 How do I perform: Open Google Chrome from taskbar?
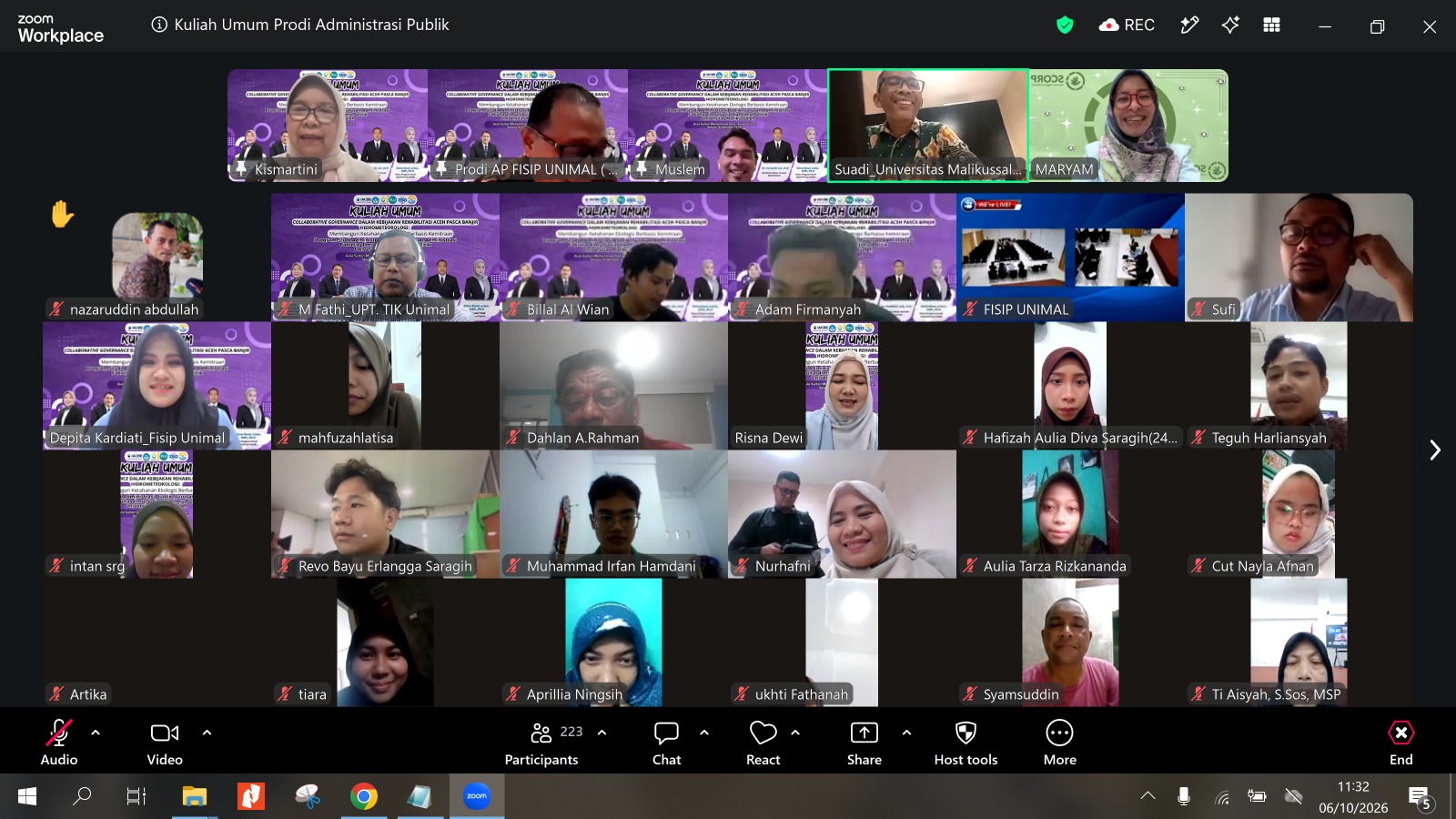coord(363,797)
